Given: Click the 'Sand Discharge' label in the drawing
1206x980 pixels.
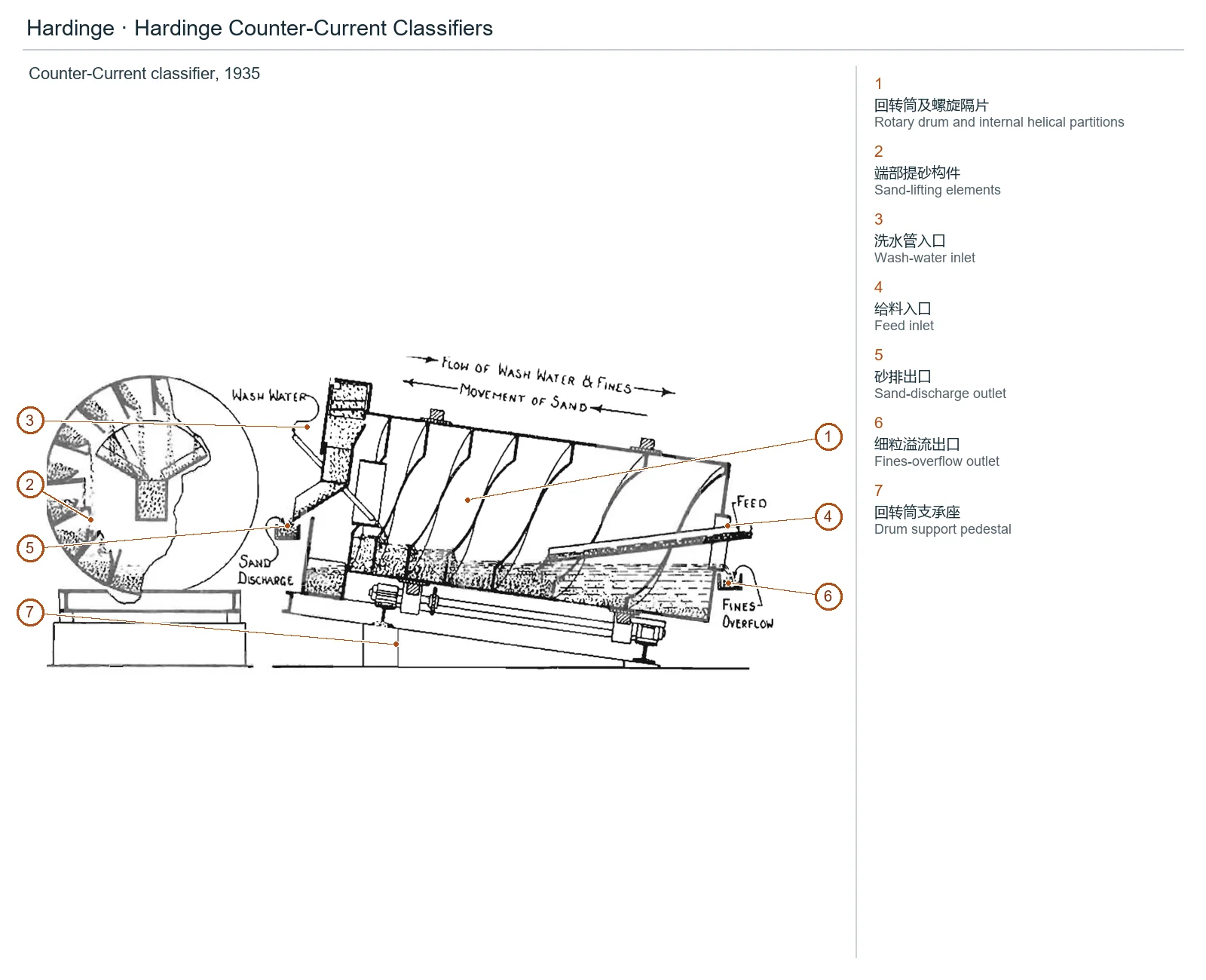Looking at the screenshot, I should pos(265,571).
